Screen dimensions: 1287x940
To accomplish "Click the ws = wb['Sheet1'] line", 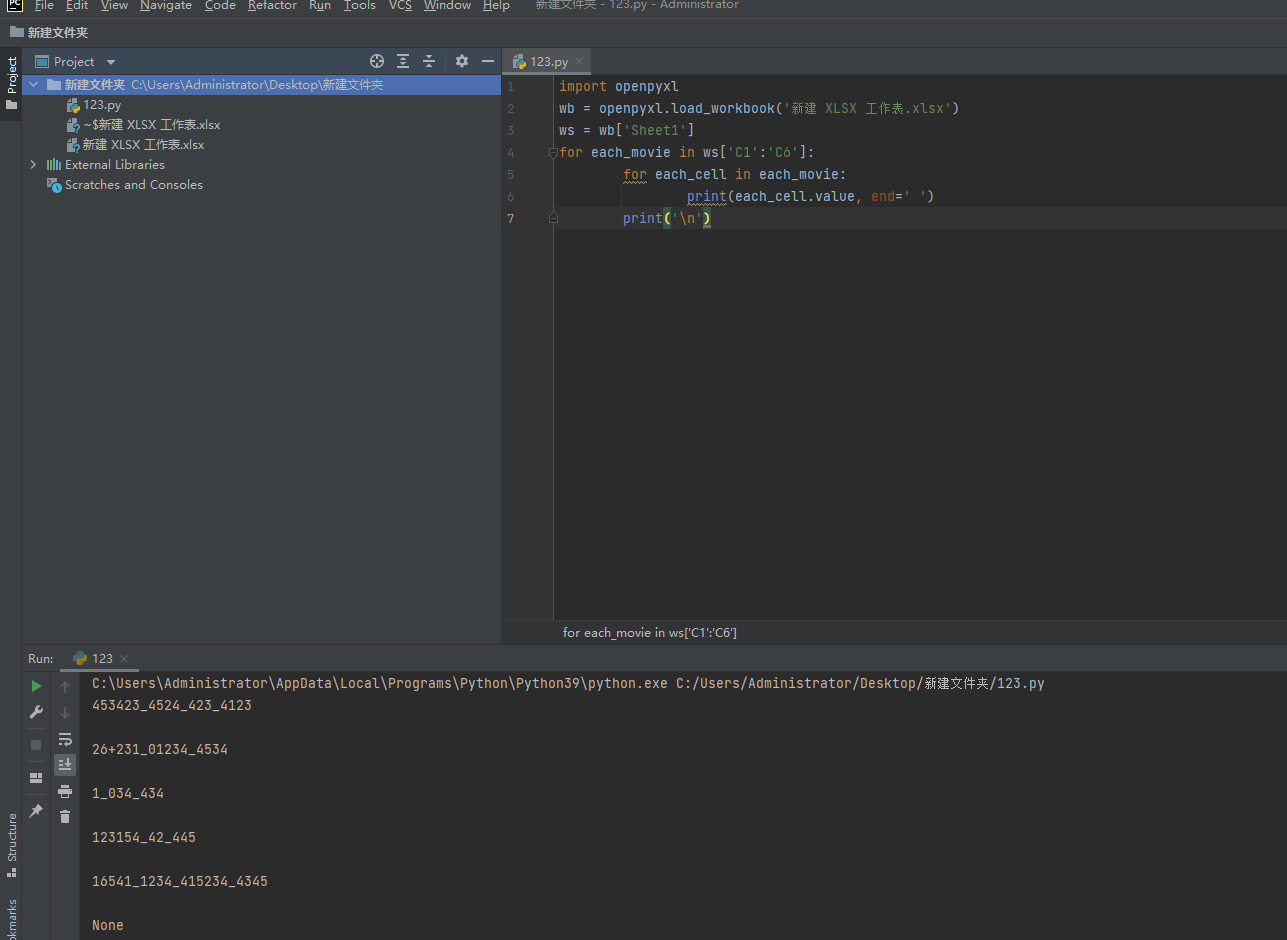I will (x=627, y=131).
